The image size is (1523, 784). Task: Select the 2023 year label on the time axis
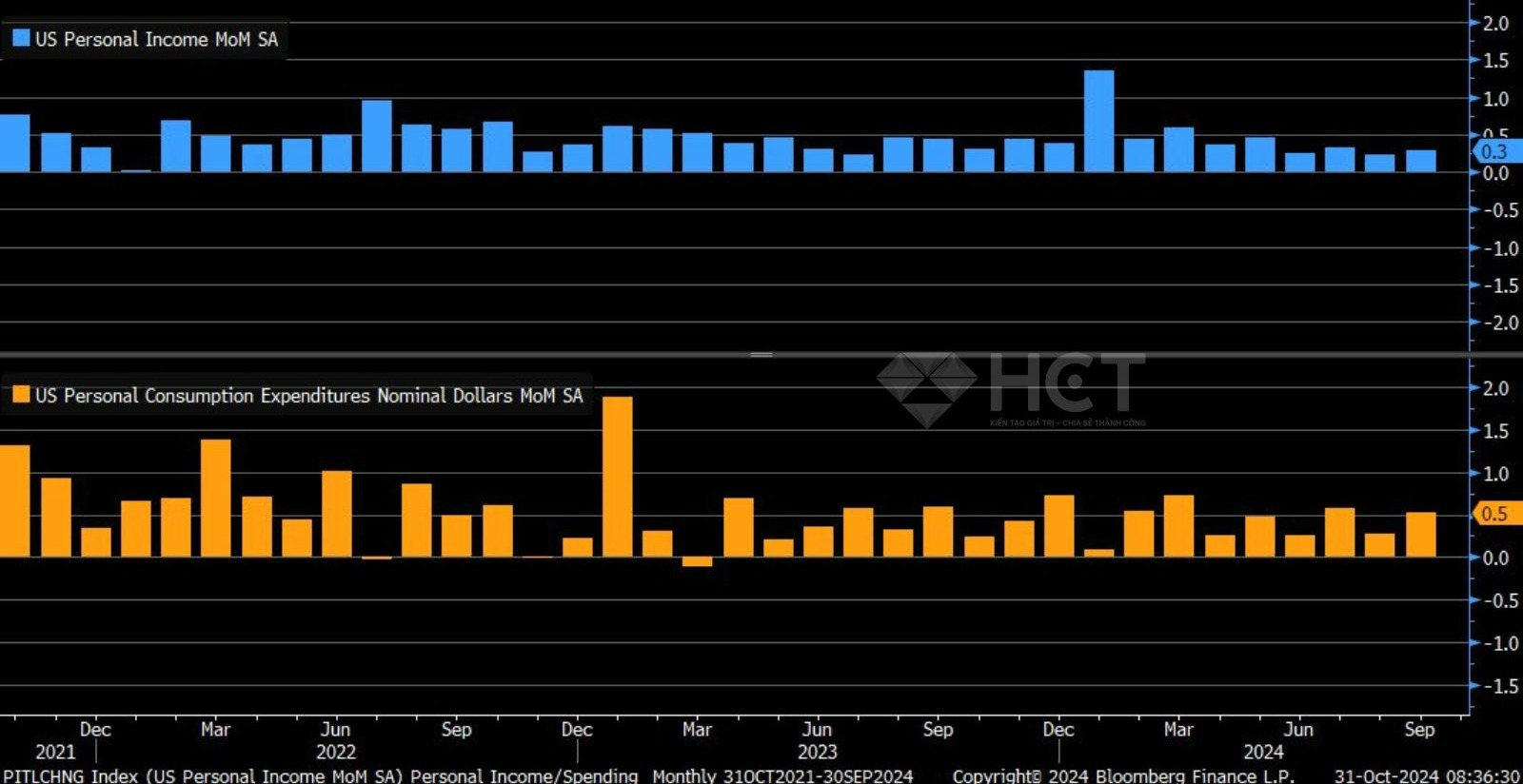pyautogui.click(x=817, y=752)
